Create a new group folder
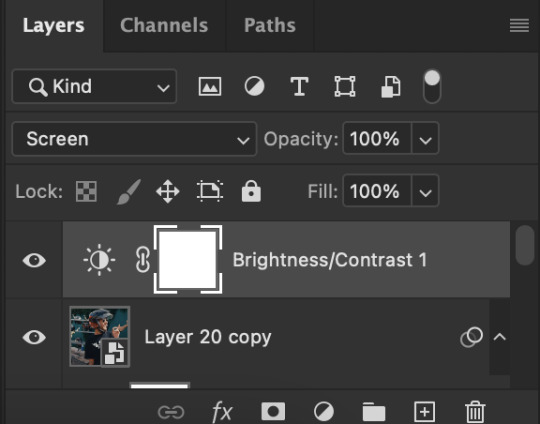This screenshot has width=540, height=424. point(374,412)
